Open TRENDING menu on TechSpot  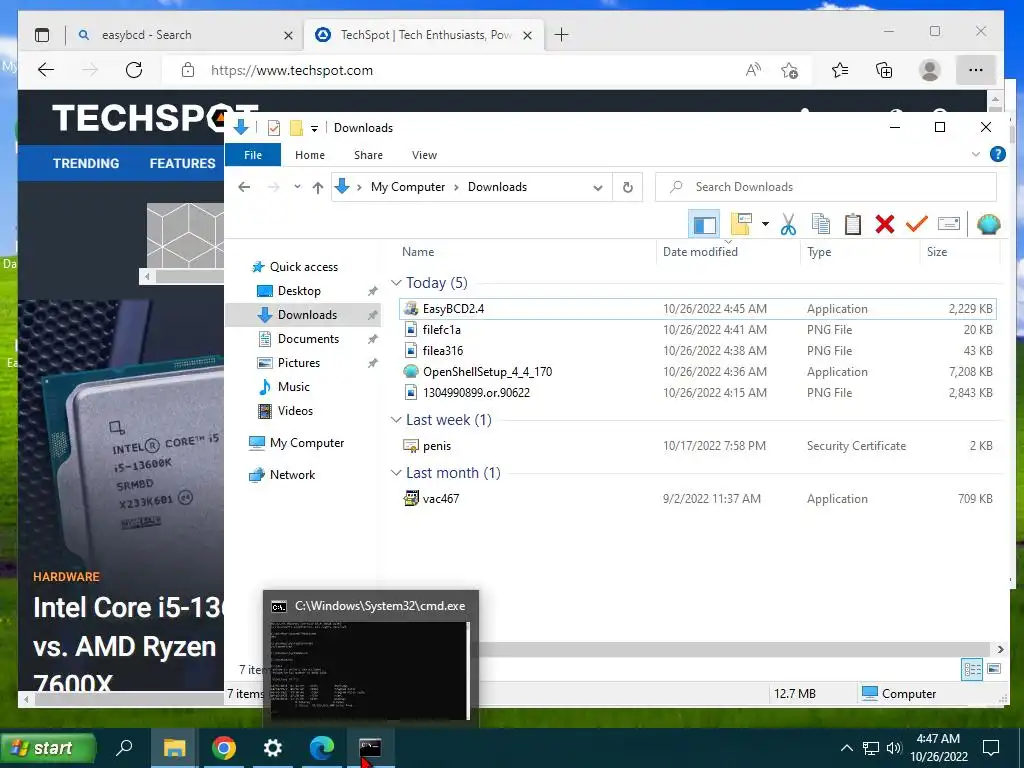pos(86,163)
